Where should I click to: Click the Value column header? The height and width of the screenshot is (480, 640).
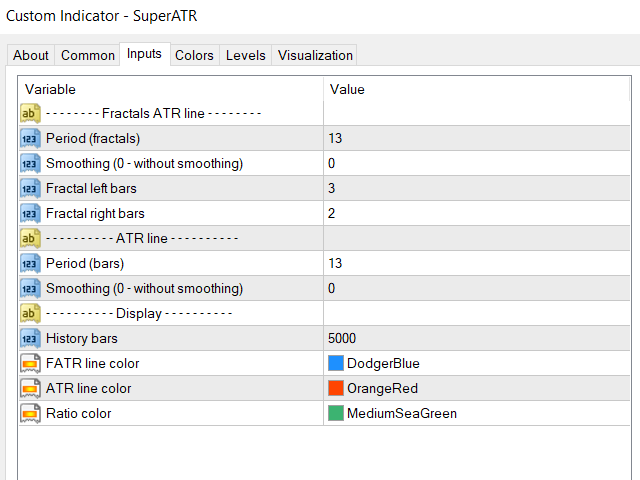click(x=477, y=89)
